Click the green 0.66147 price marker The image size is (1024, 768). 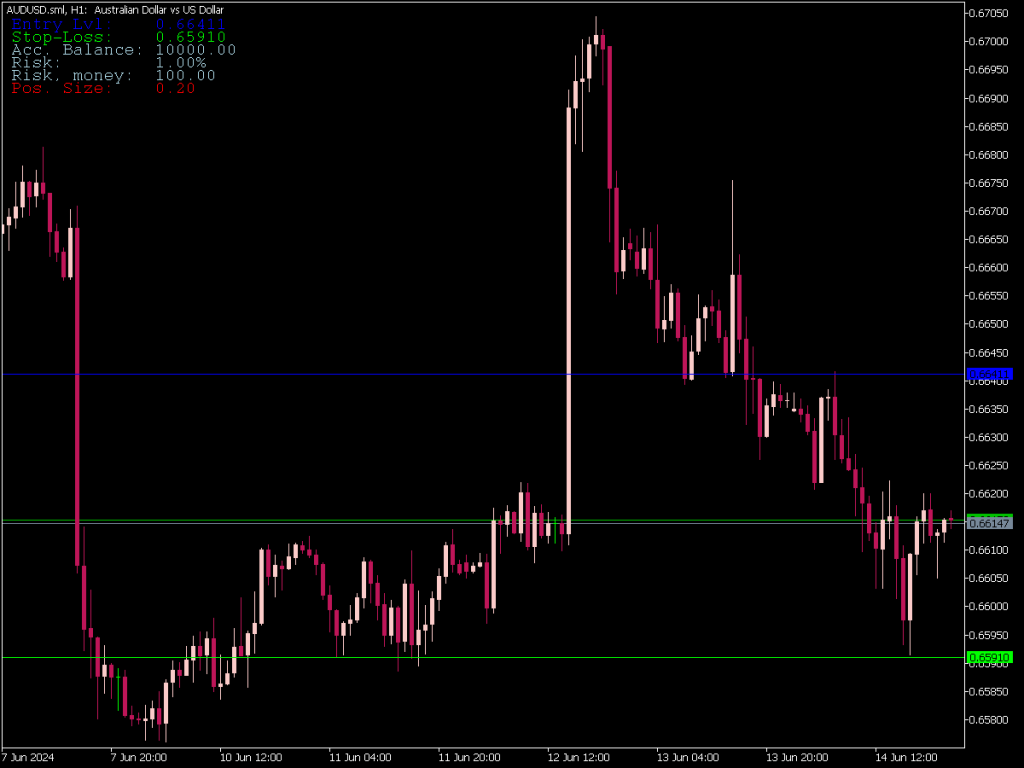pos(991,521)
